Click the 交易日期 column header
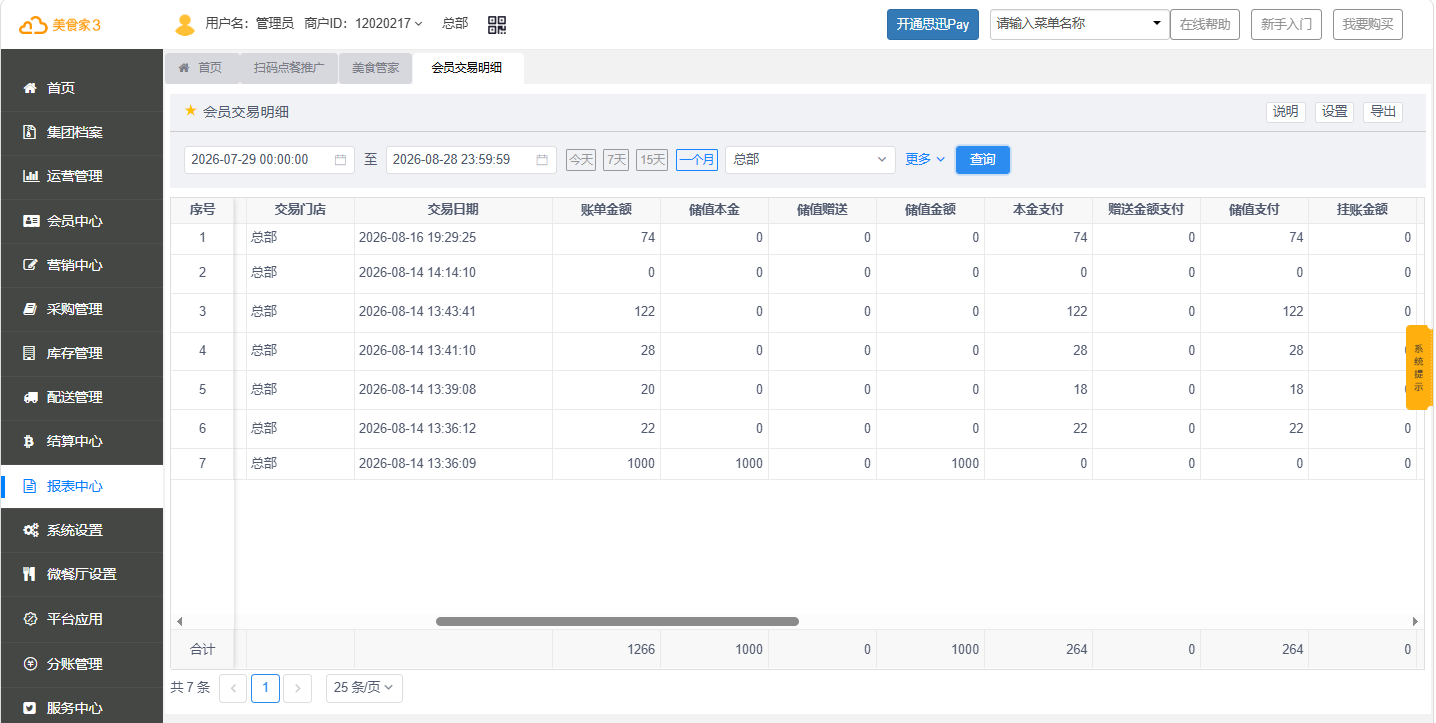This screenshot has height=723, width=1436. coord(453,210)
